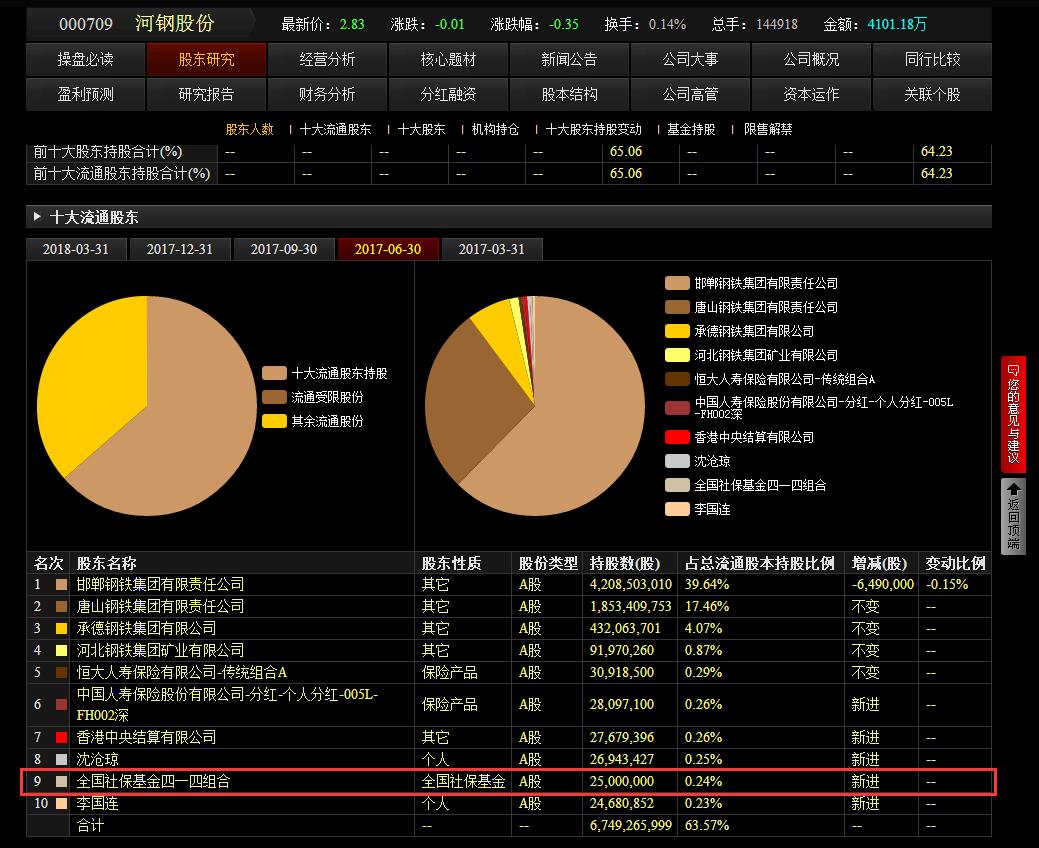1039x848 pixels.
Task: Click the 基金持股 navigation link
Action: (691, 129)
